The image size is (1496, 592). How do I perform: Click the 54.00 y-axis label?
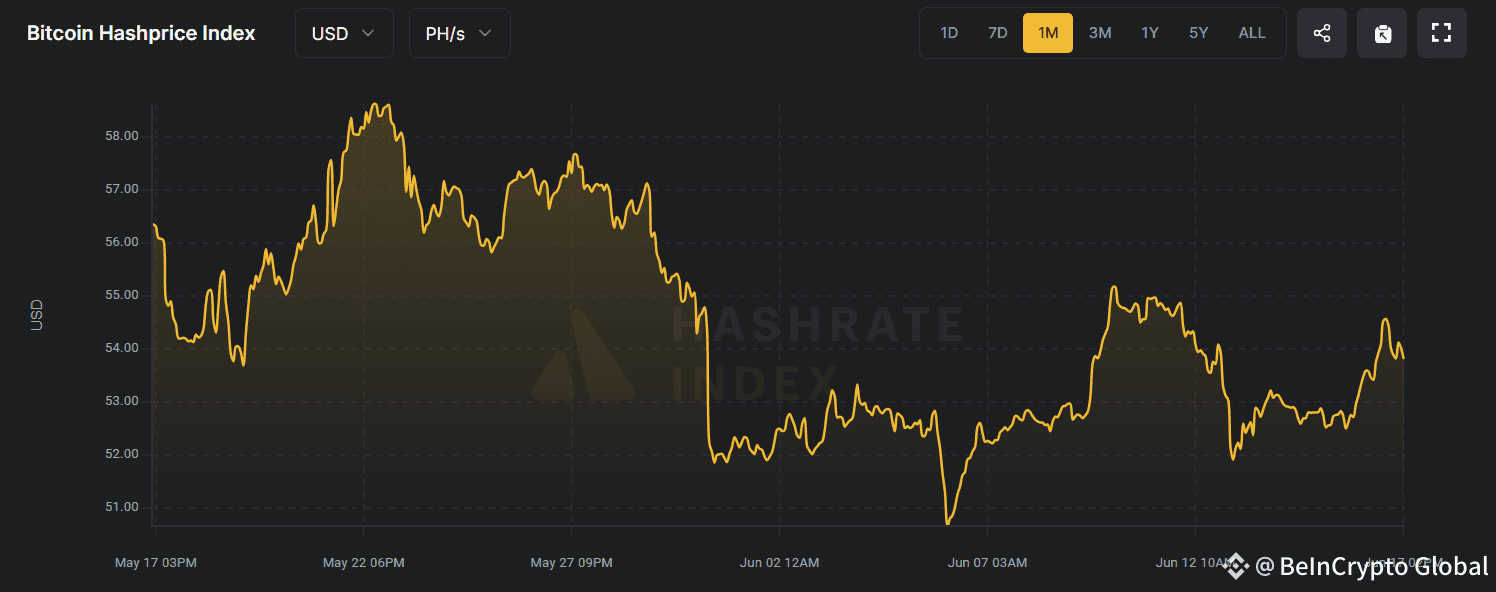(122, 348)
